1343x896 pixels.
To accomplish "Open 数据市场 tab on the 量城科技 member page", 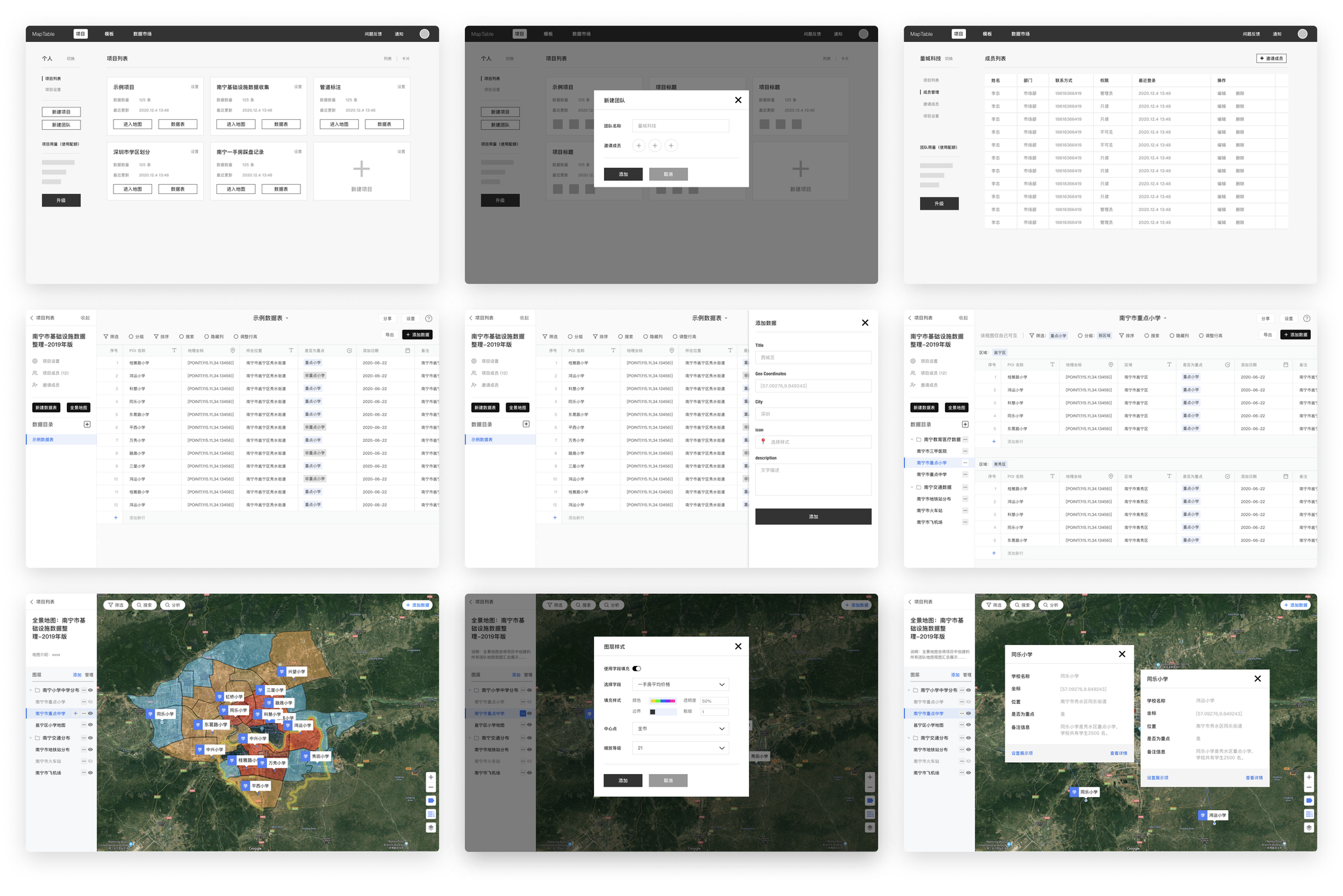I will pos(1020,34).
